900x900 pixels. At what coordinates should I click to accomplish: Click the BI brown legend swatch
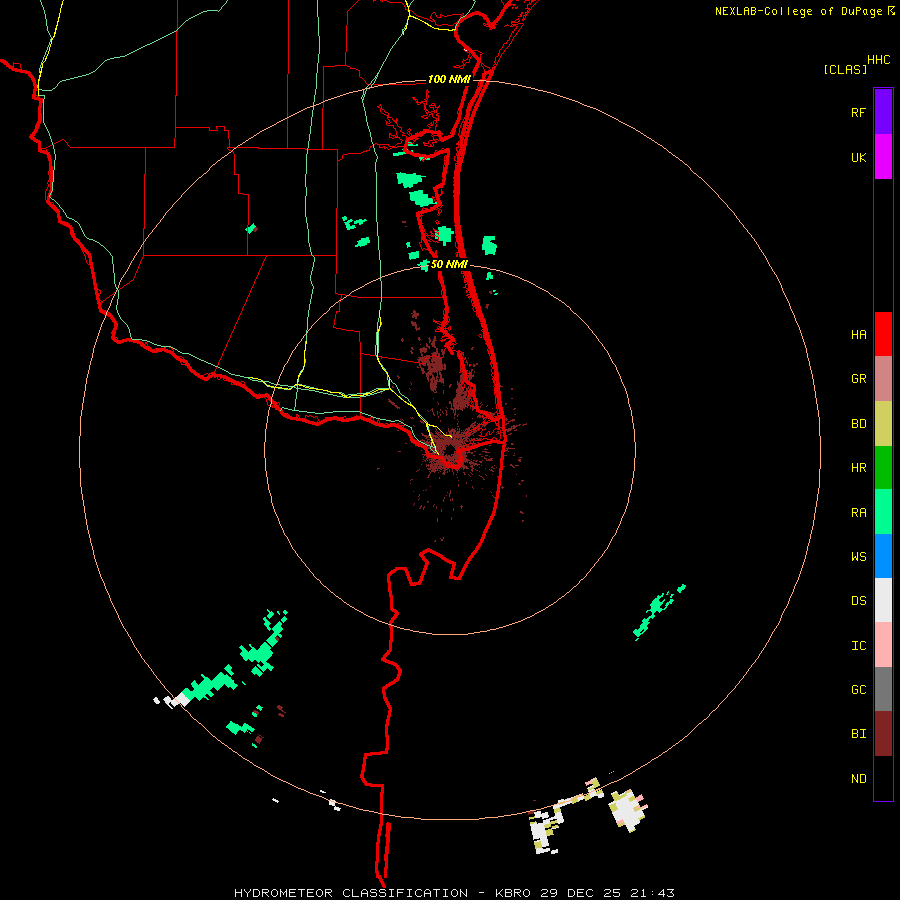tap(883, 734)
